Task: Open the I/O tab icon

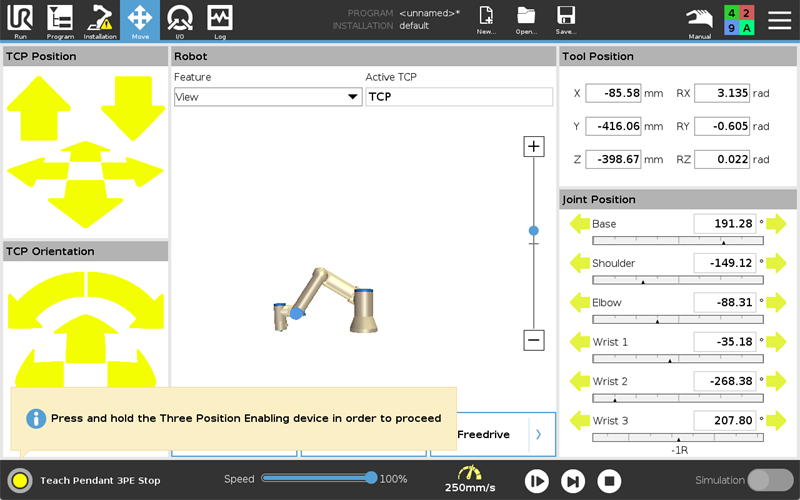Action: pyautogui.click(x=180, y=19)
